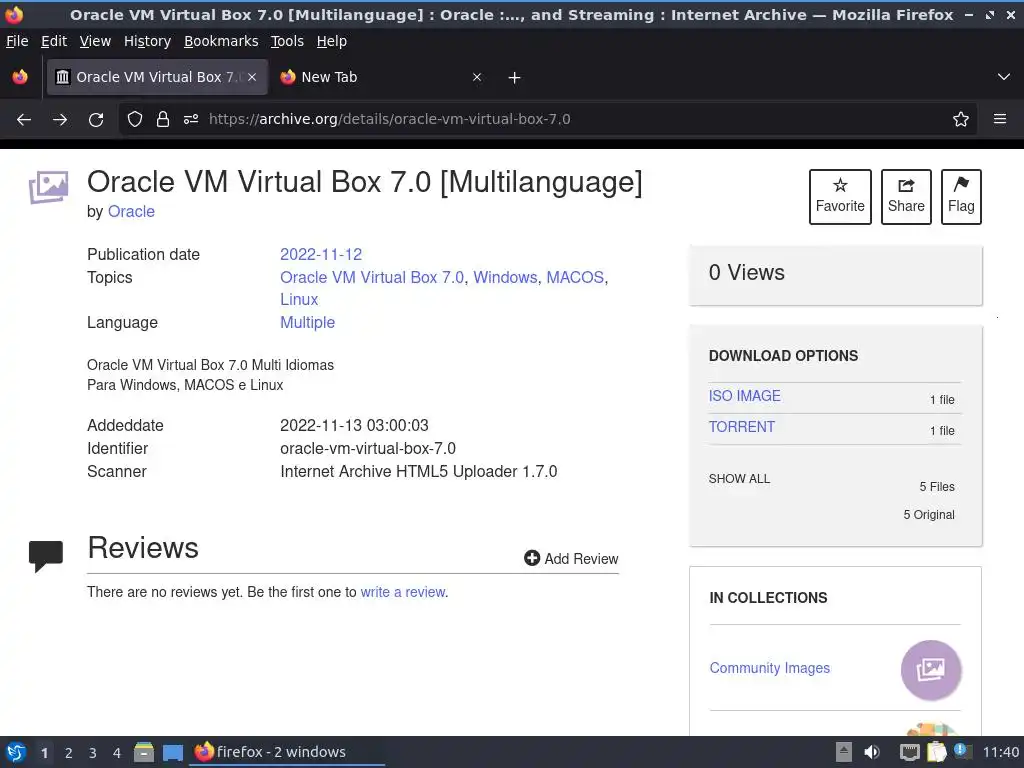The height and width of the screenshot is (768, 1024).
Task: Open the MACOS topic link
Action: [x=575, y=277]
